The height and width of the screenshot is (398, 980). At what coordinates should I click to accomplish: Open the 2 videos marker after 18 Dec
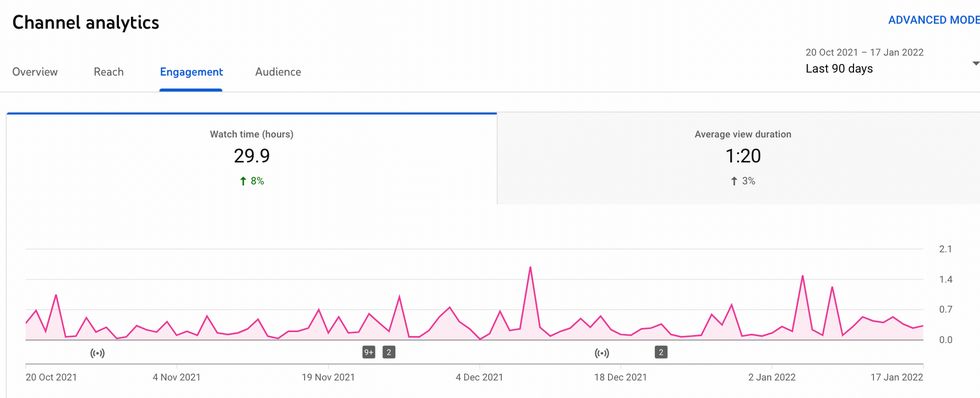[x=661, y=352]
